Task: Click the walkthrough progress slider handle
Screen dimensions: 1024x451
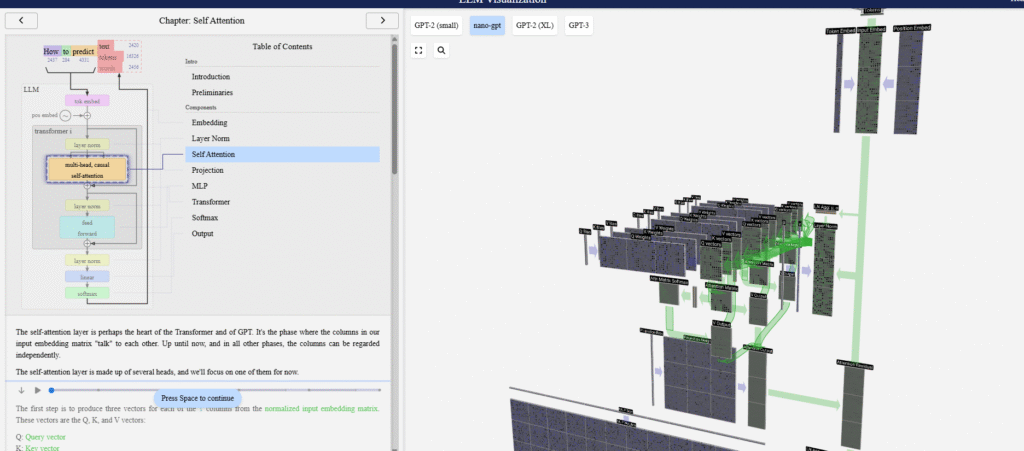Action: coord(51,390)
